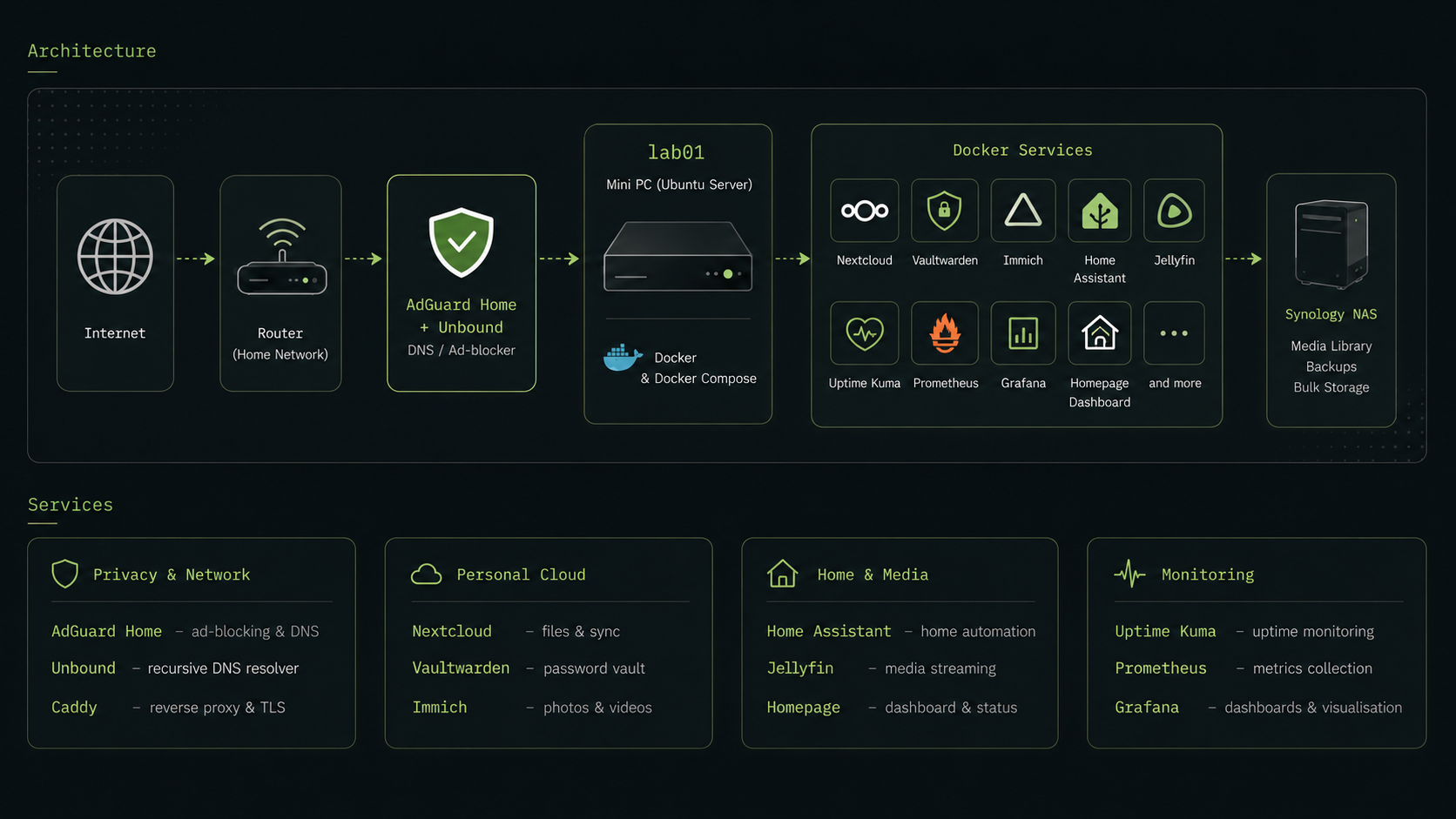Screen dimensions: 1456x819
Task: Click the 'Monitoring' card title
Action: [x=1208, y=574]
